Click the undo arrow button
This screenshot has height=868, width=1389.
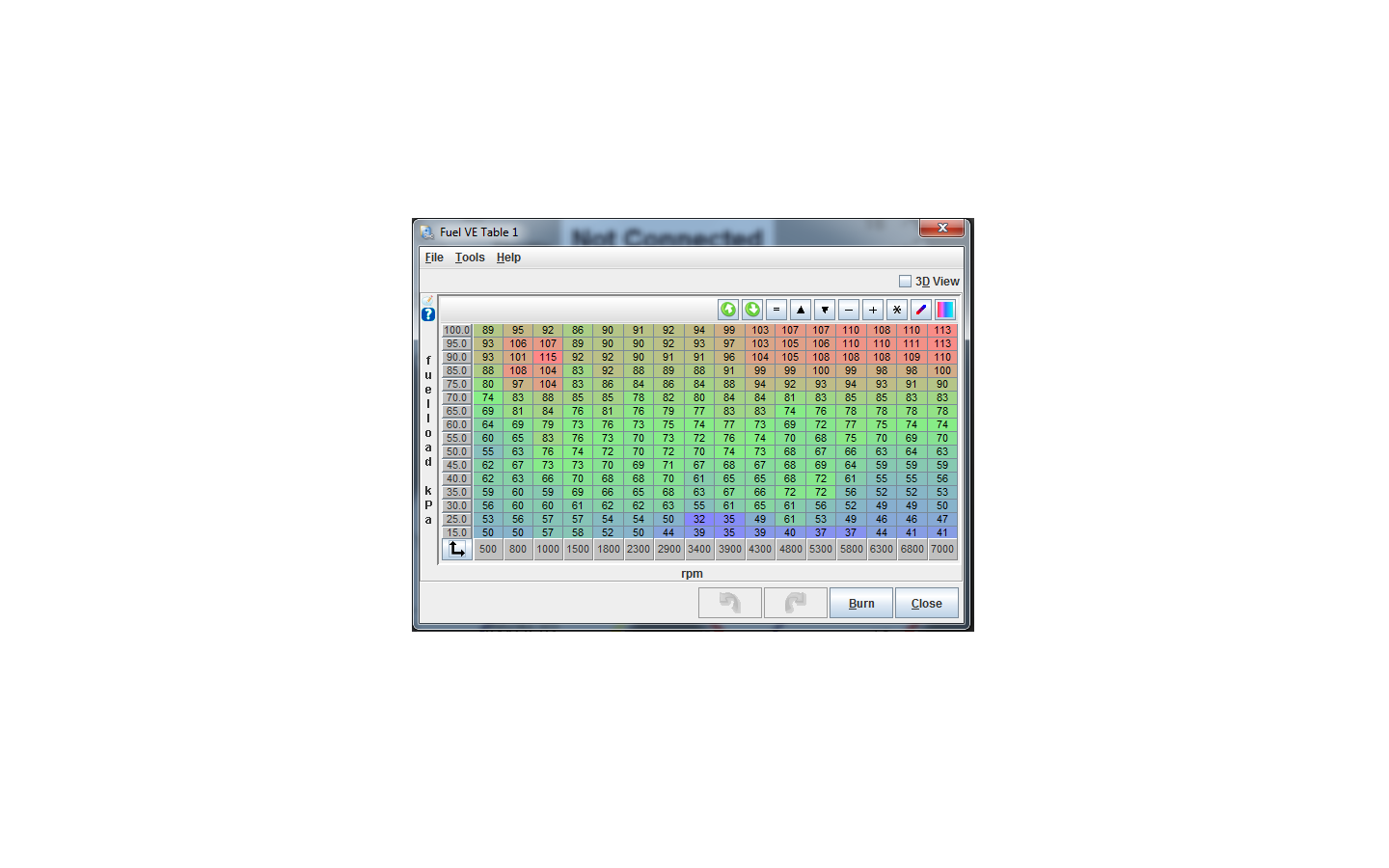coord(729,602)
